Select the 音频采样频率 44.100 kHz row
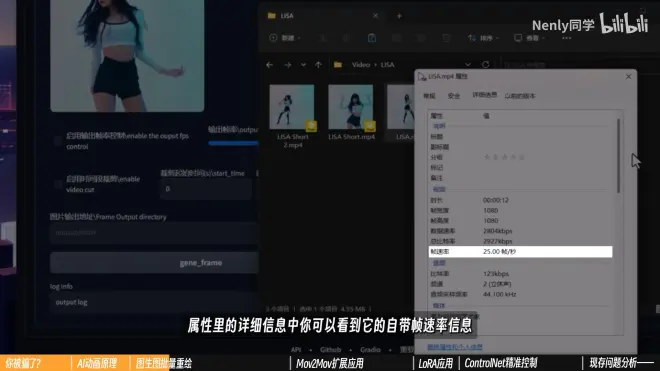Screen dimensions: 660x371 521,294
